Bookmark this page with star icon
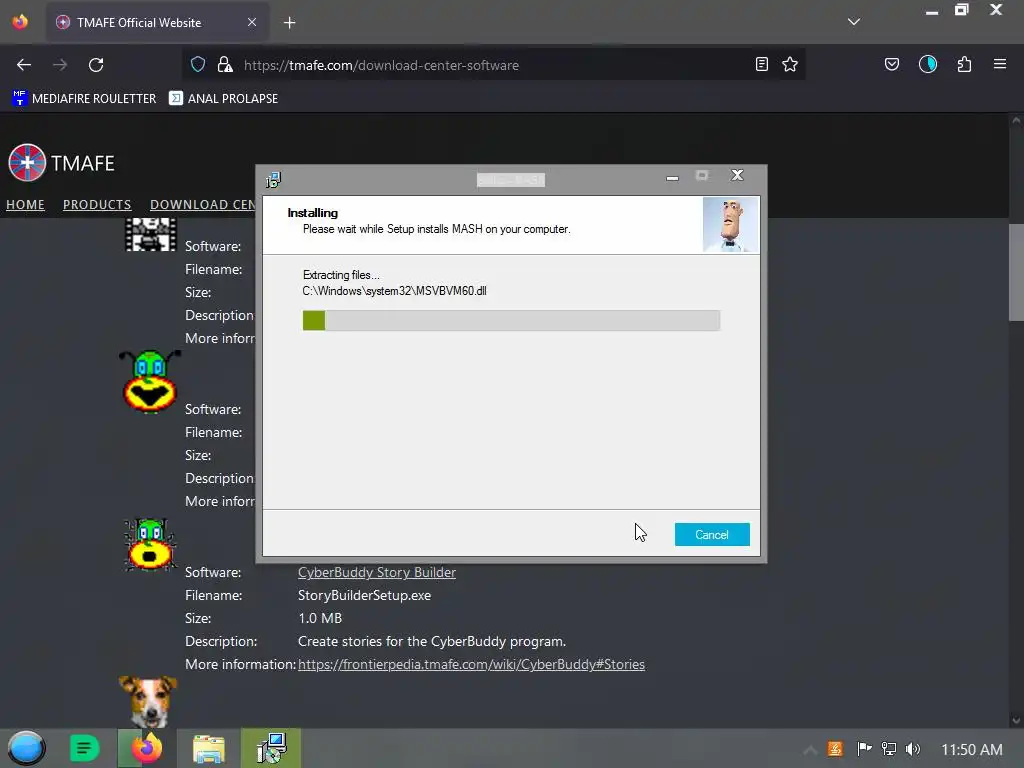The height and width of the screenshot is (768, 1024). (790, 64)
